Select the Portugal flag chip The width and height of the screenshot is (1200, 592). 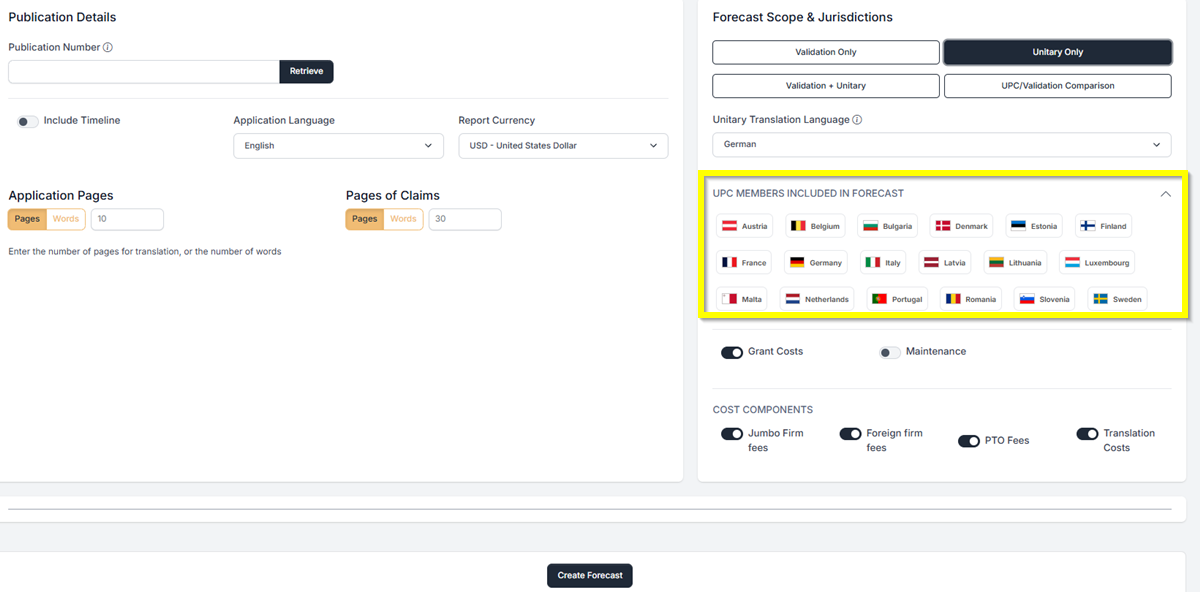point(897,299)
